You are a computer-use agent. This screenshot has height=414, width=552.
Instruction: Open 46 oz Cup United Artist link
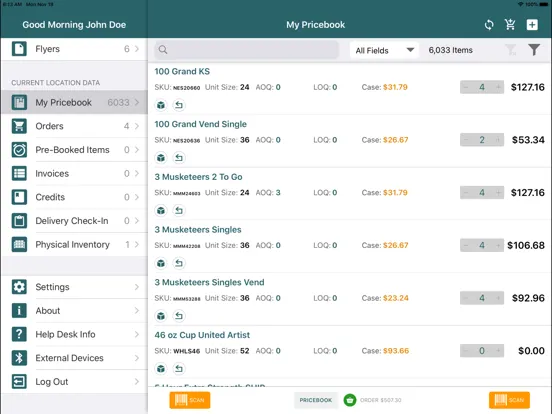202,335
